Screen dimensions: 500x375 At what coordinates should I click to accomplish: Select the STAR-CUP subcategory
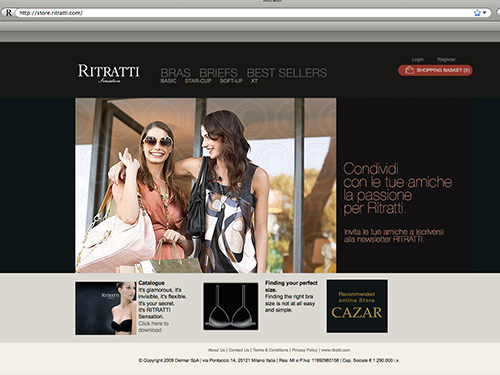tap(198, 81)
